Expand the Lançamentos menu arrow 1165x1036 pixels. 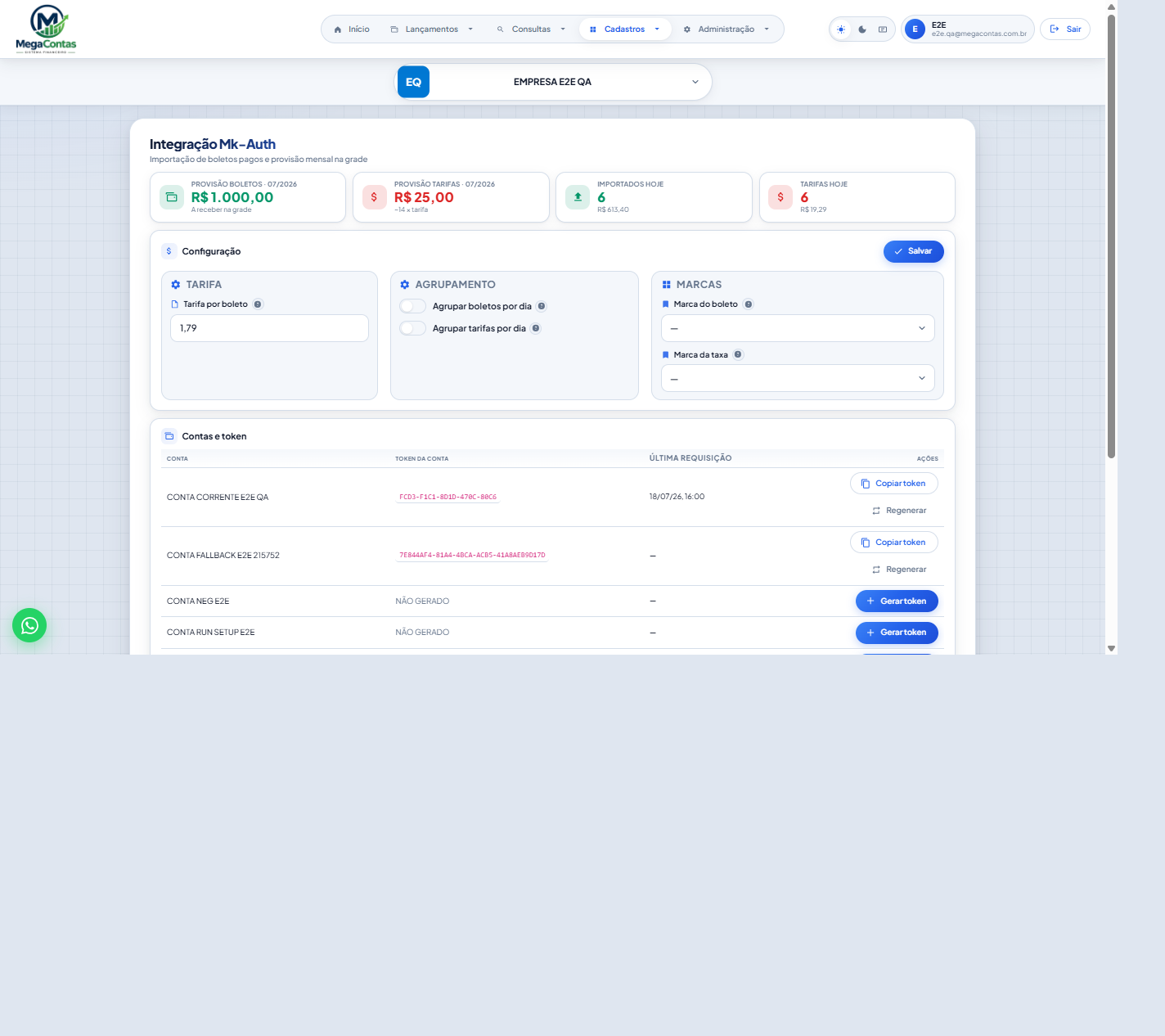(470, 29)
